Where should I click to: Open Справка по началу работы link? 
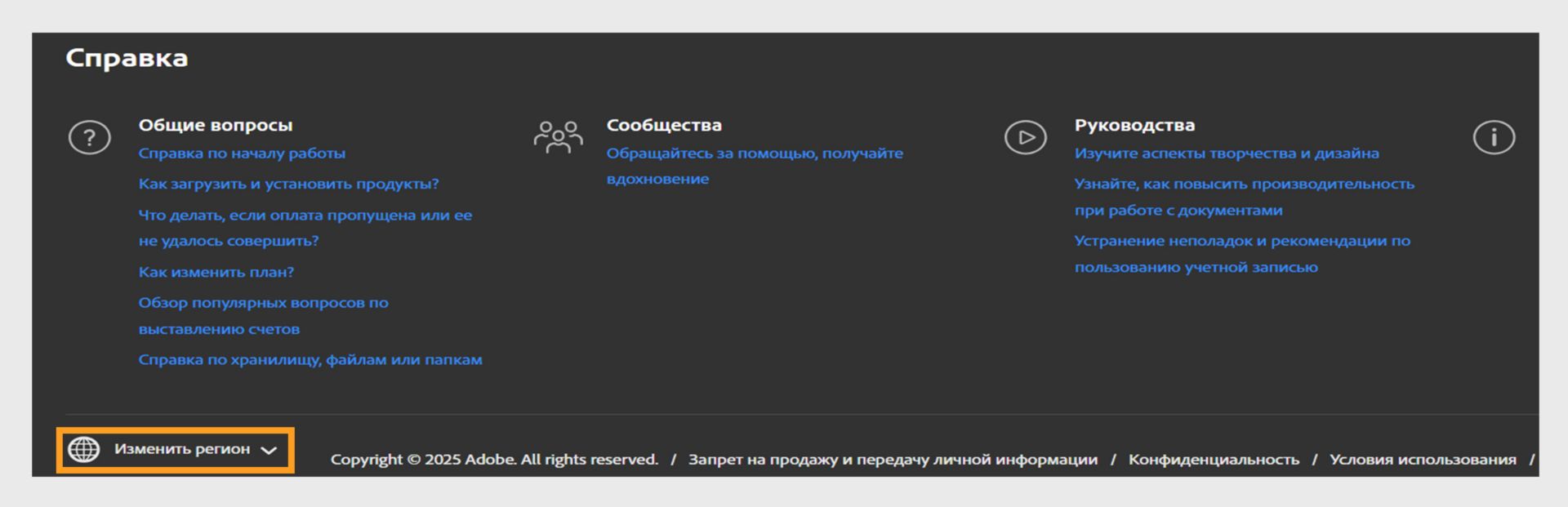(x=242, y=153)
